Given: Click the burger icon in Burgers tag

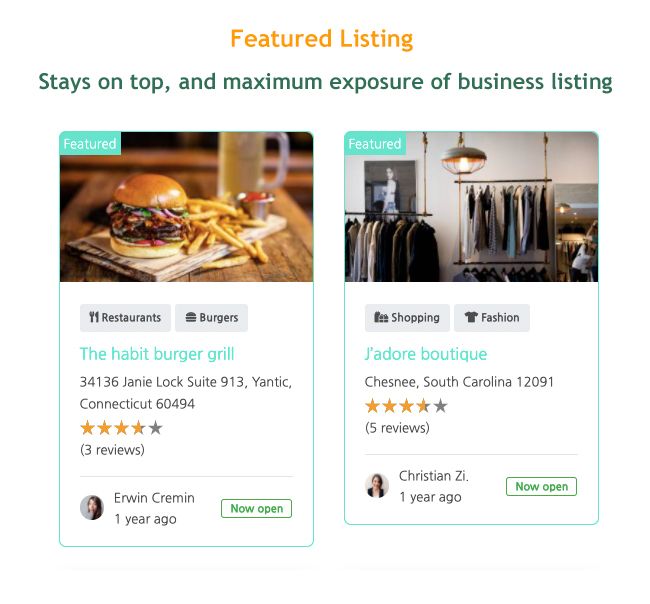Looking at the screenshot, I should point(190,318).
